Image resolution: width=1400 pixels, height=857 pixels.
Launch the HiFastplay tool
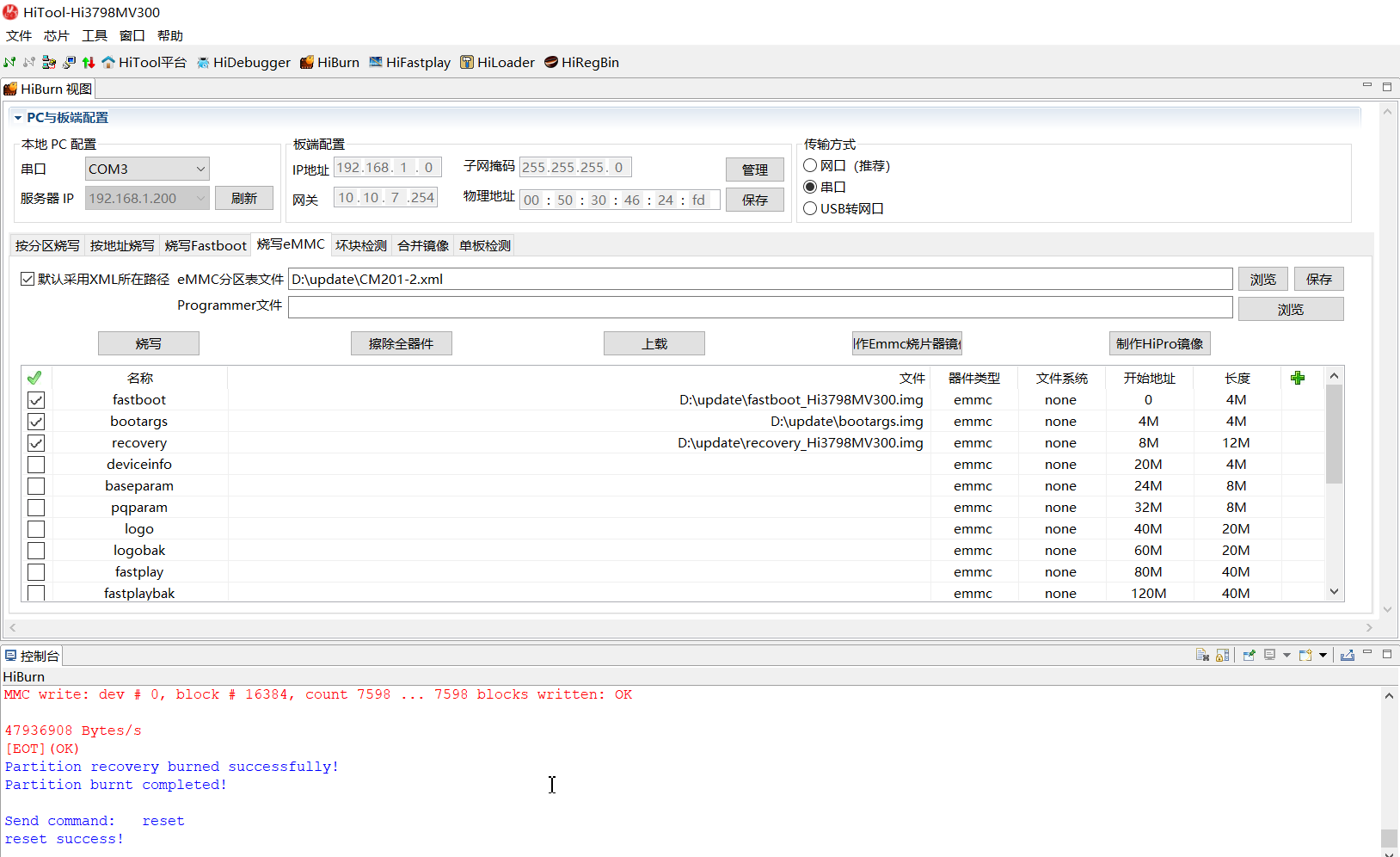point(409,62)
